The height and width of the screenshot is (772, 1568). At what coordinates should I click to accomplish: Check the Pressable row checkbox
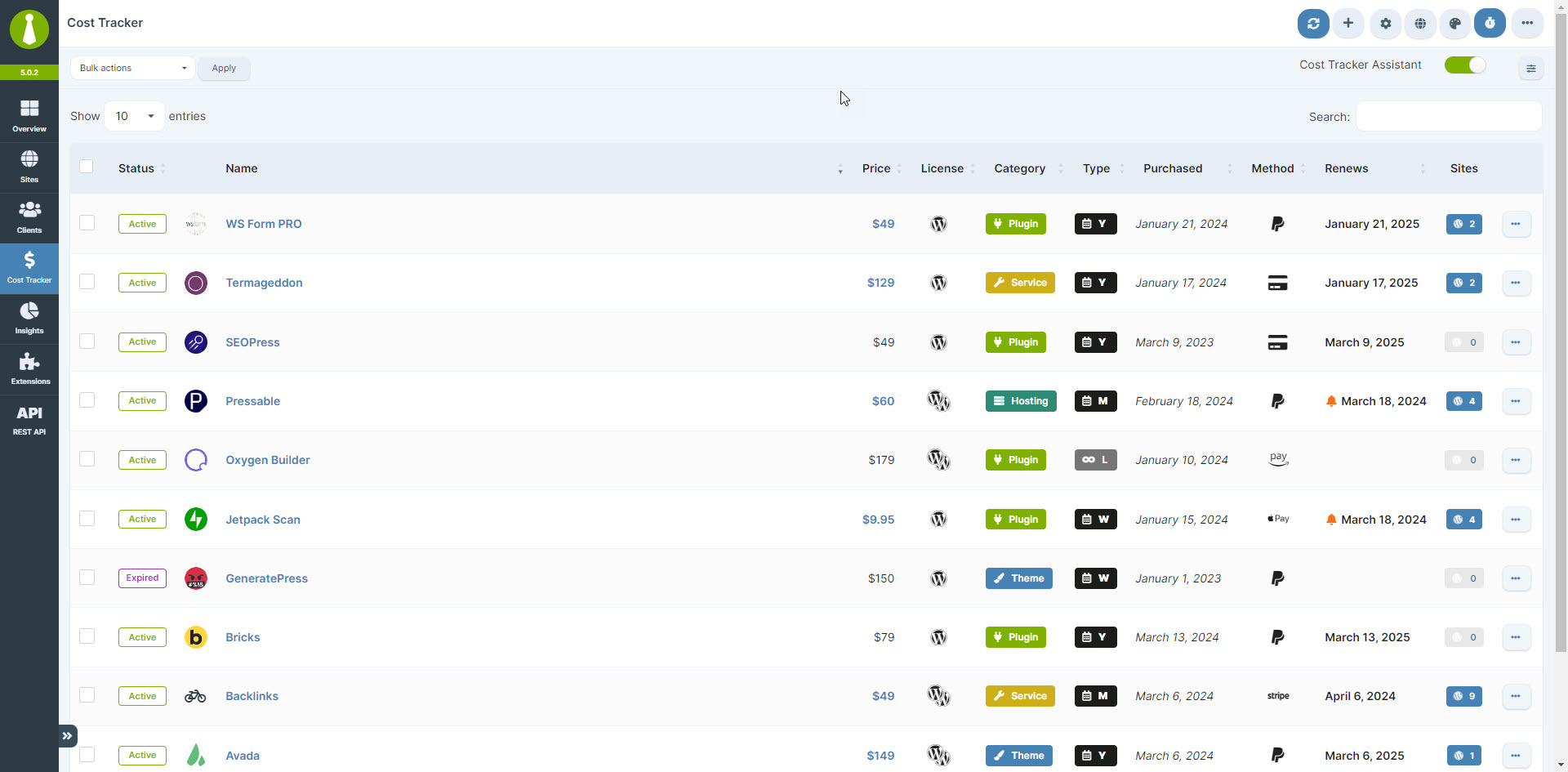click(x=87, y=400)
